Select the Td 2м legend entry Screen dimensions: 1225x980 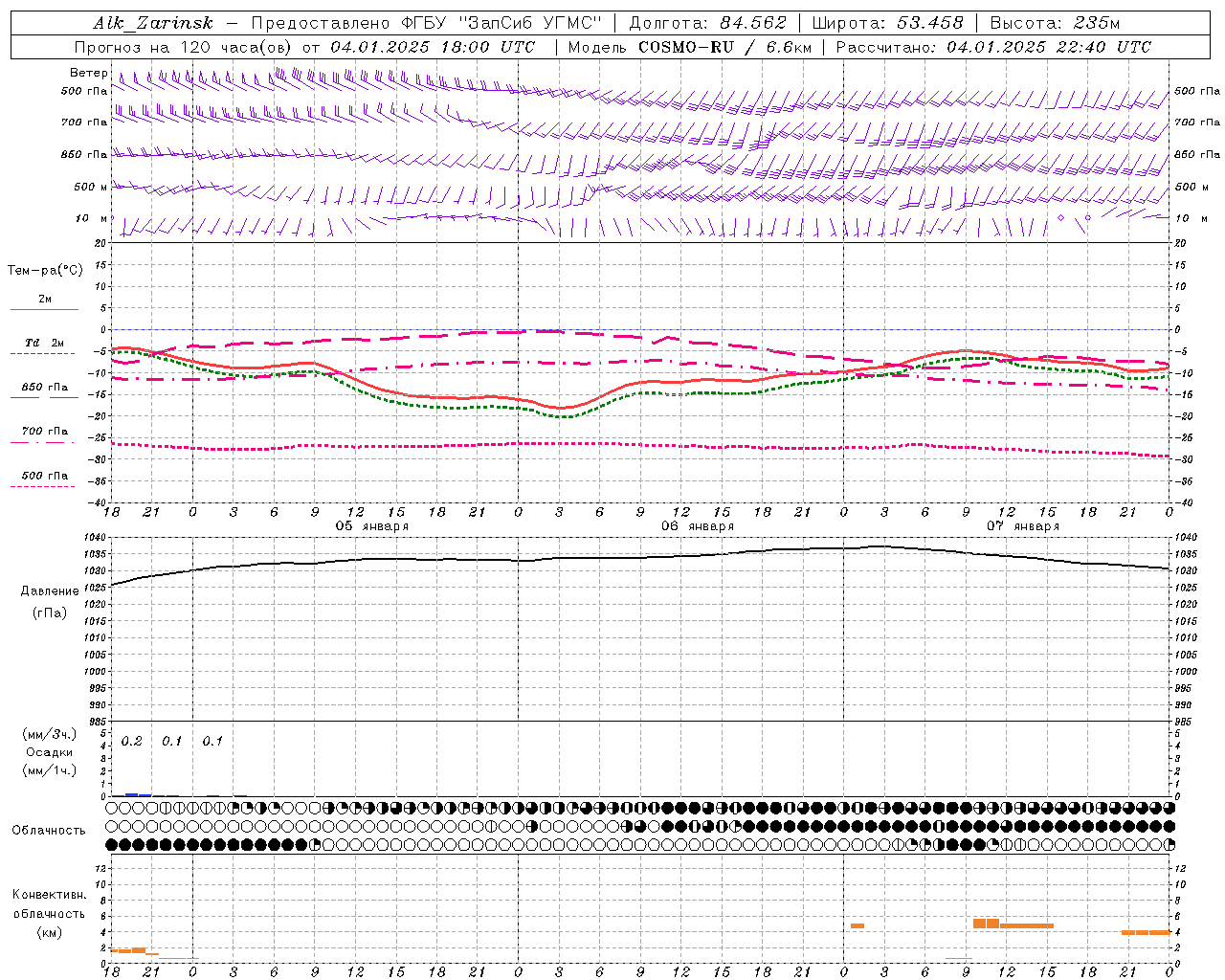44,343
